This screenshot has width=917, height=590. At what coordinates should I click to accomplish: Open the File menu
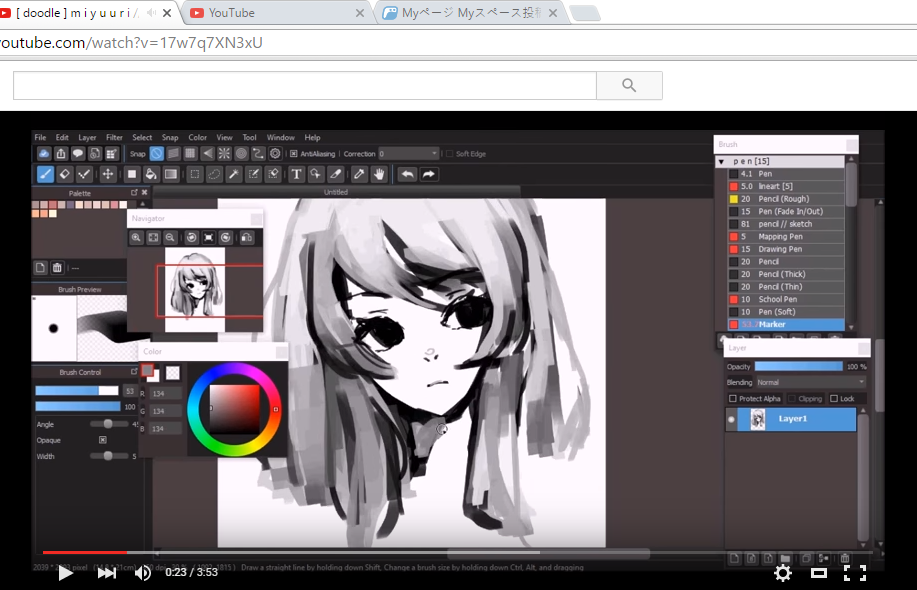coord(40,137)
